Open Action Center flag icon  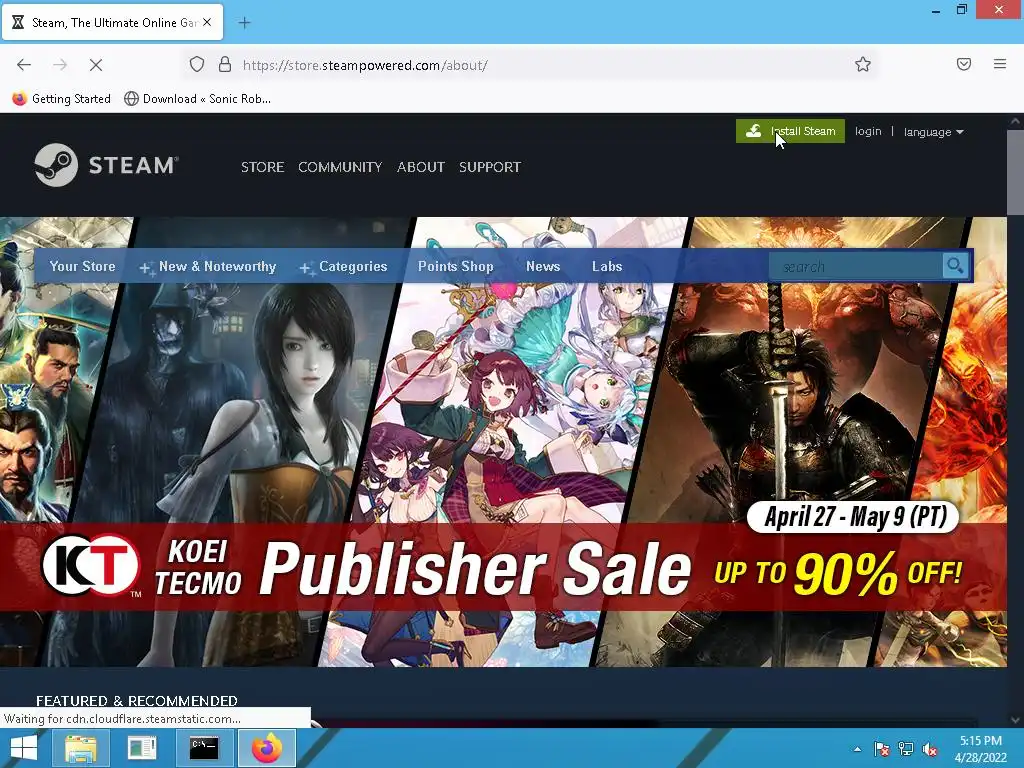pos(882,749)
